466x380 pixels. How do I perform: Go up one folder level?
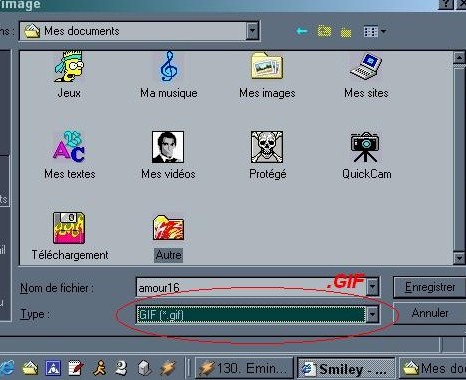tap(324, 31)
